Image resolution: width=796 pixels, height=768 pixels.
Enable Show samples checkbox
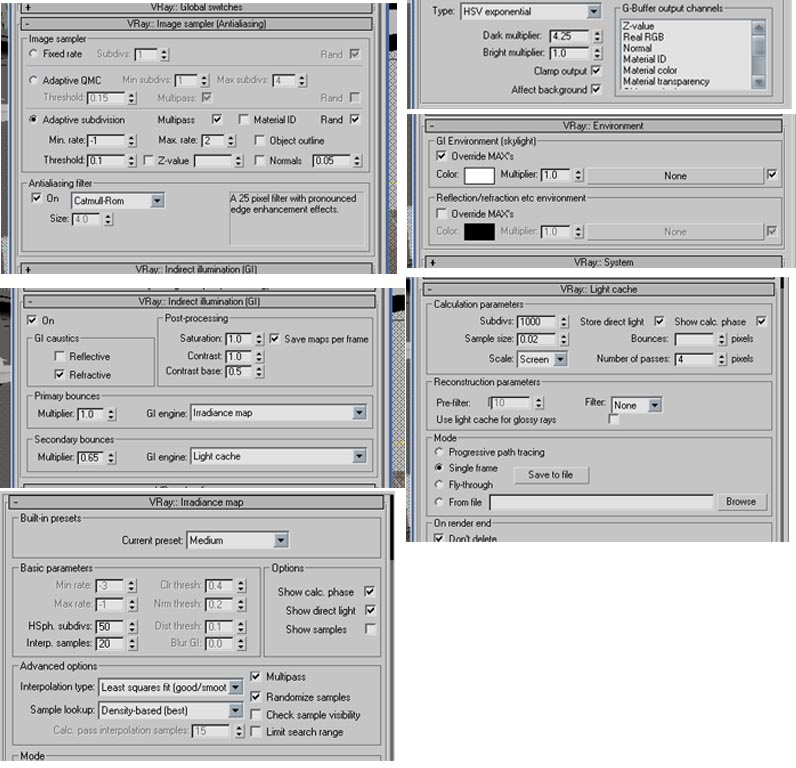[x=370, y=629]
